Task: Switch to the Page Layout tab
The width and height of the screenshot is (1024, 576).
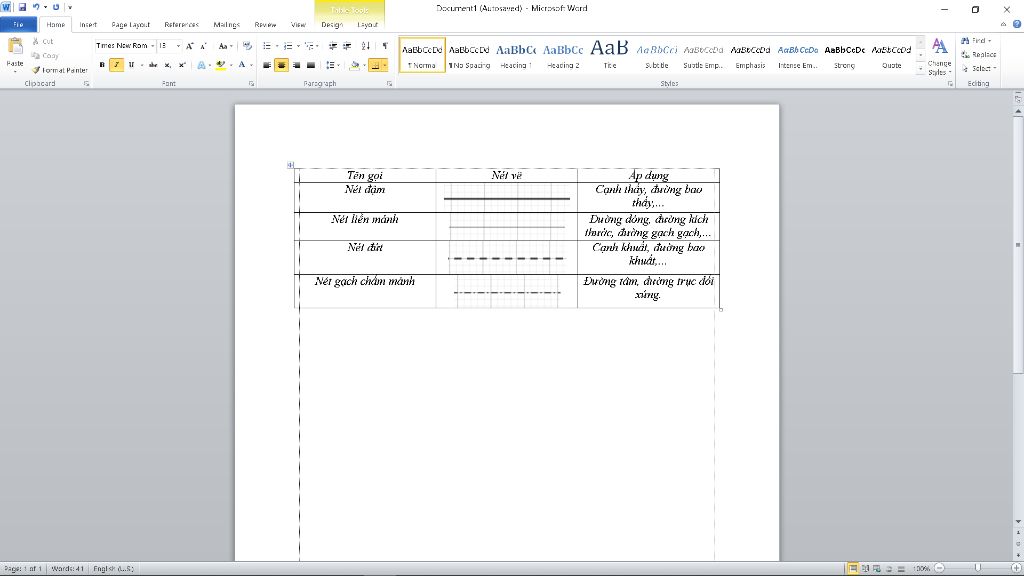Action: point(131,25)
